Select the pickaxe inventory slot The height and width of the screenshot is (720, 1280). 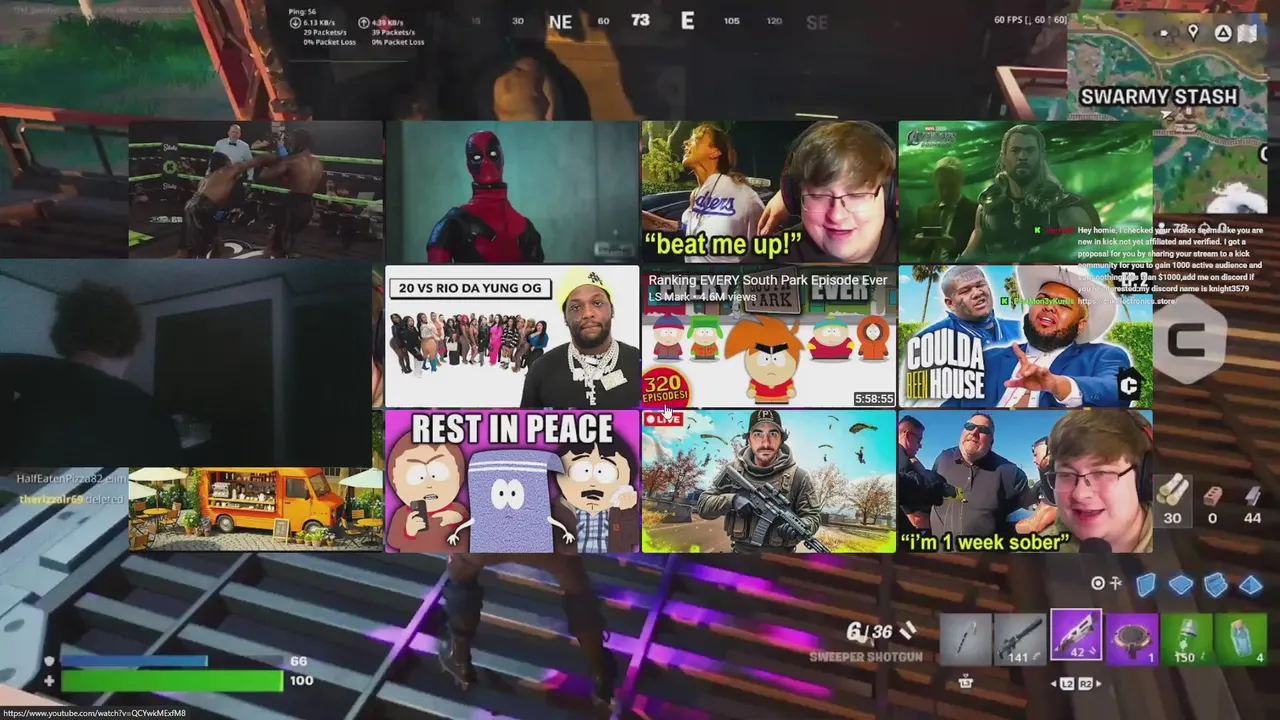point(965,639)
